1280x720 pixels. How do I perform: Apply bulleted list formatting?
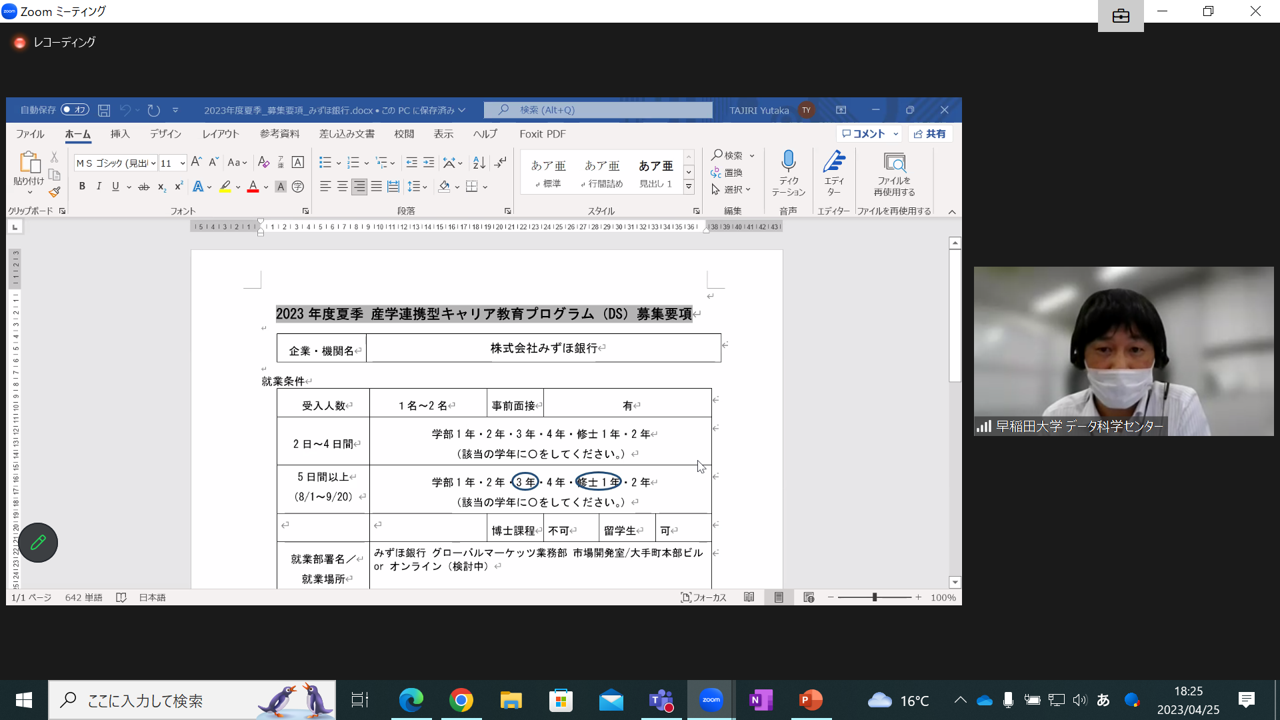325,162
